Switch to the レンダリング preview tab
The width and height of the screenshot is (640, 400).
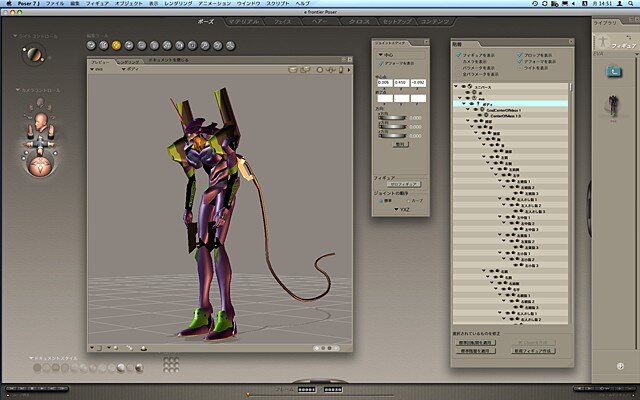point(129,62)
